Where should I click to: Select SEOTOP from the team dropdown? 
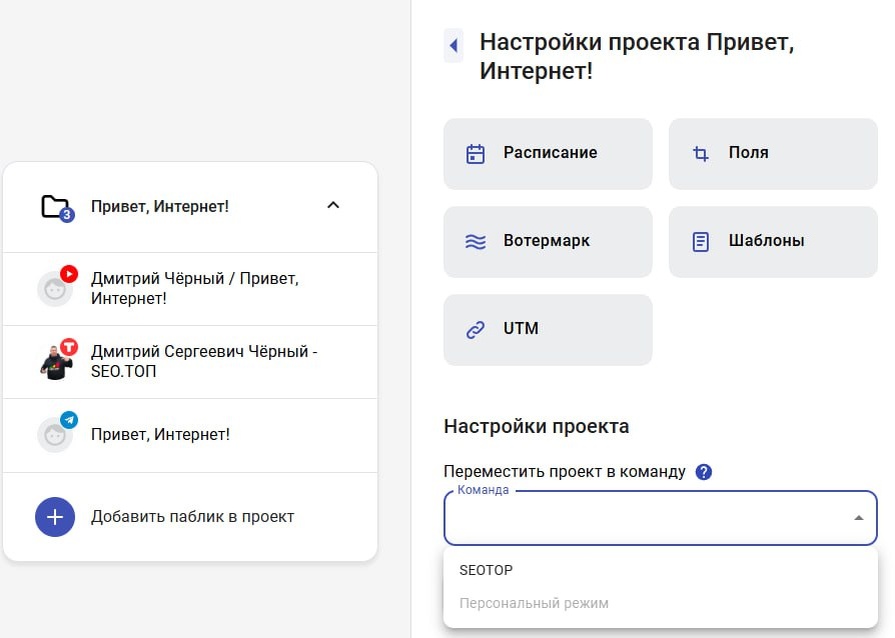click(x=486, y=570)
